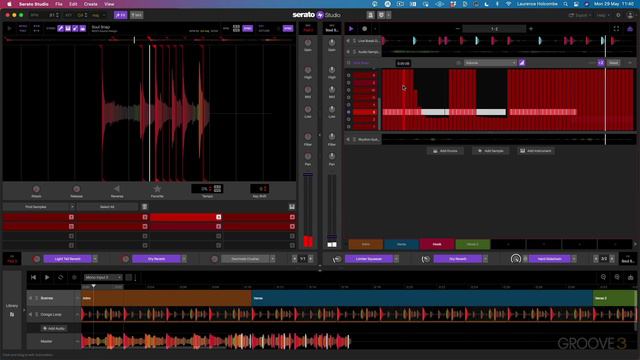640x360 pixels.
Task: Click the Attack knob
Action: click(36, 189)
